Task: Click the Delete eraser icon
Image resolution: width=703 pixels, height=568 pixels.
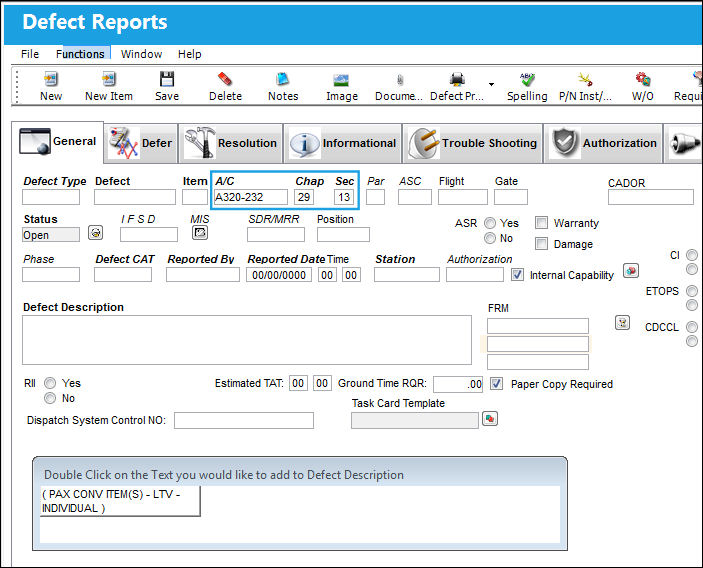Action: click(225, 79)
